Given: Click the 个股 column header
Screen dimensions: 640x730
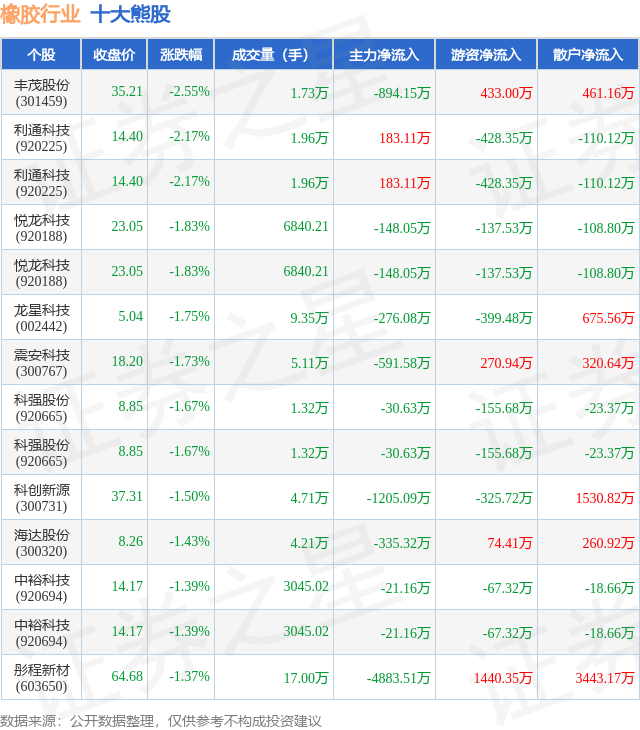Looking at the screenshot, I should tap(41, 54).
